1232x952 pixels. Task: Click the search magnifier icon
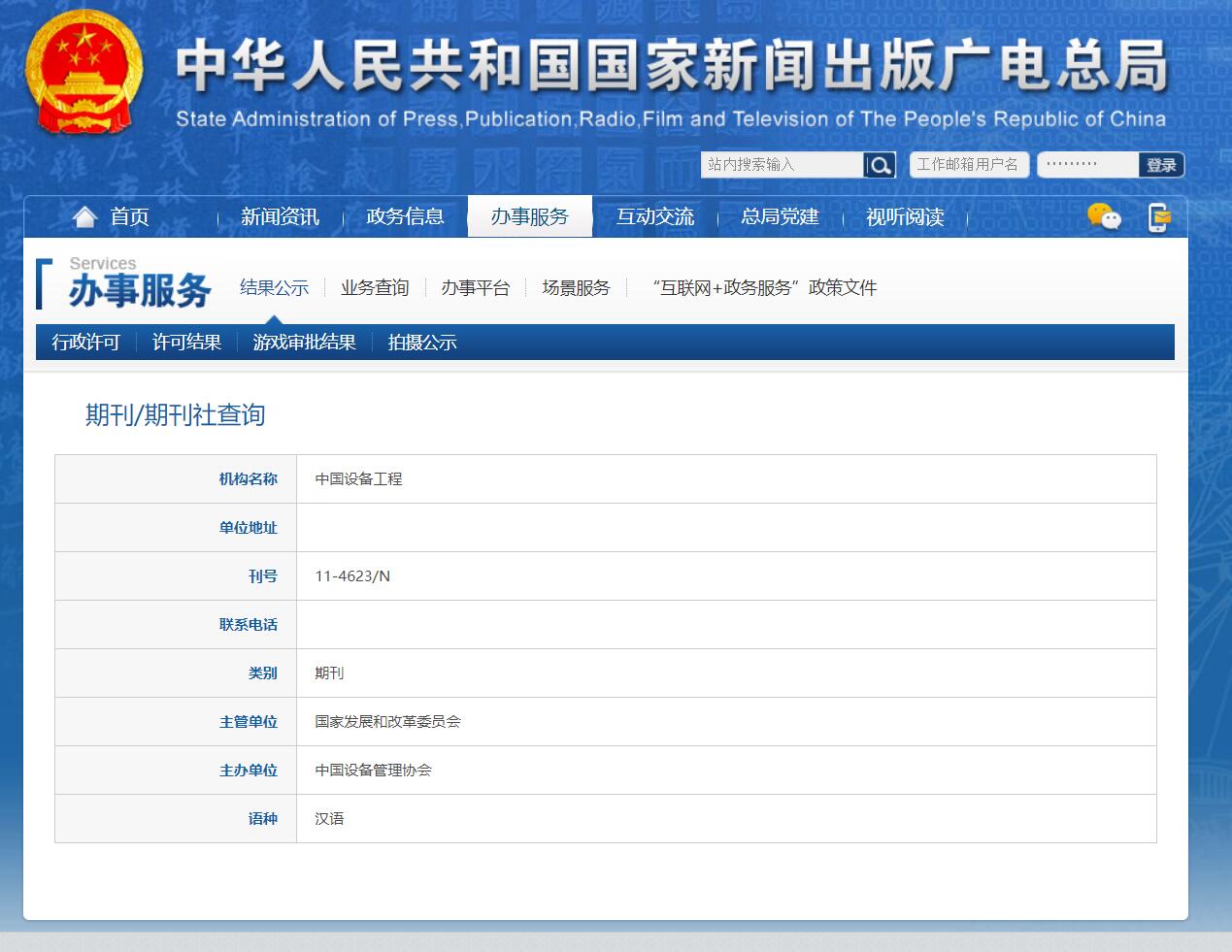pos(880,165)
